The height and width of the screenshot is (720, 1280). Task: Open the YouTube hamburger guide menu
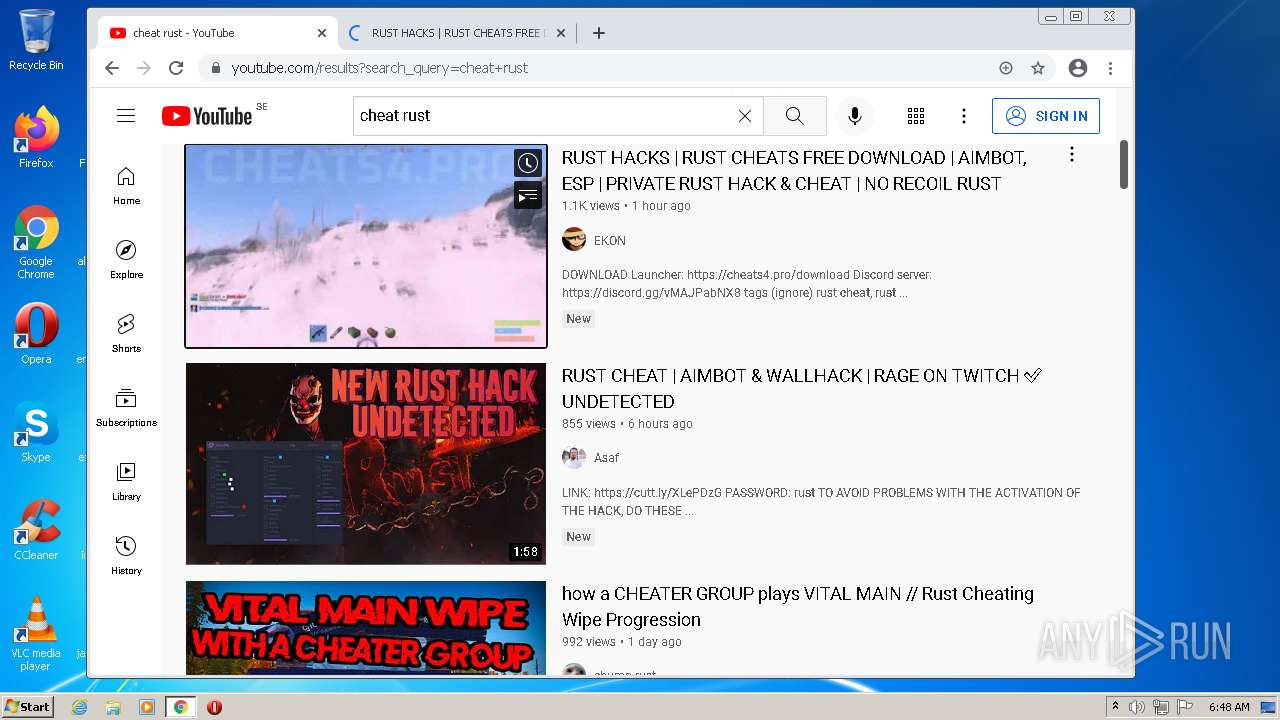pos(126,116)
